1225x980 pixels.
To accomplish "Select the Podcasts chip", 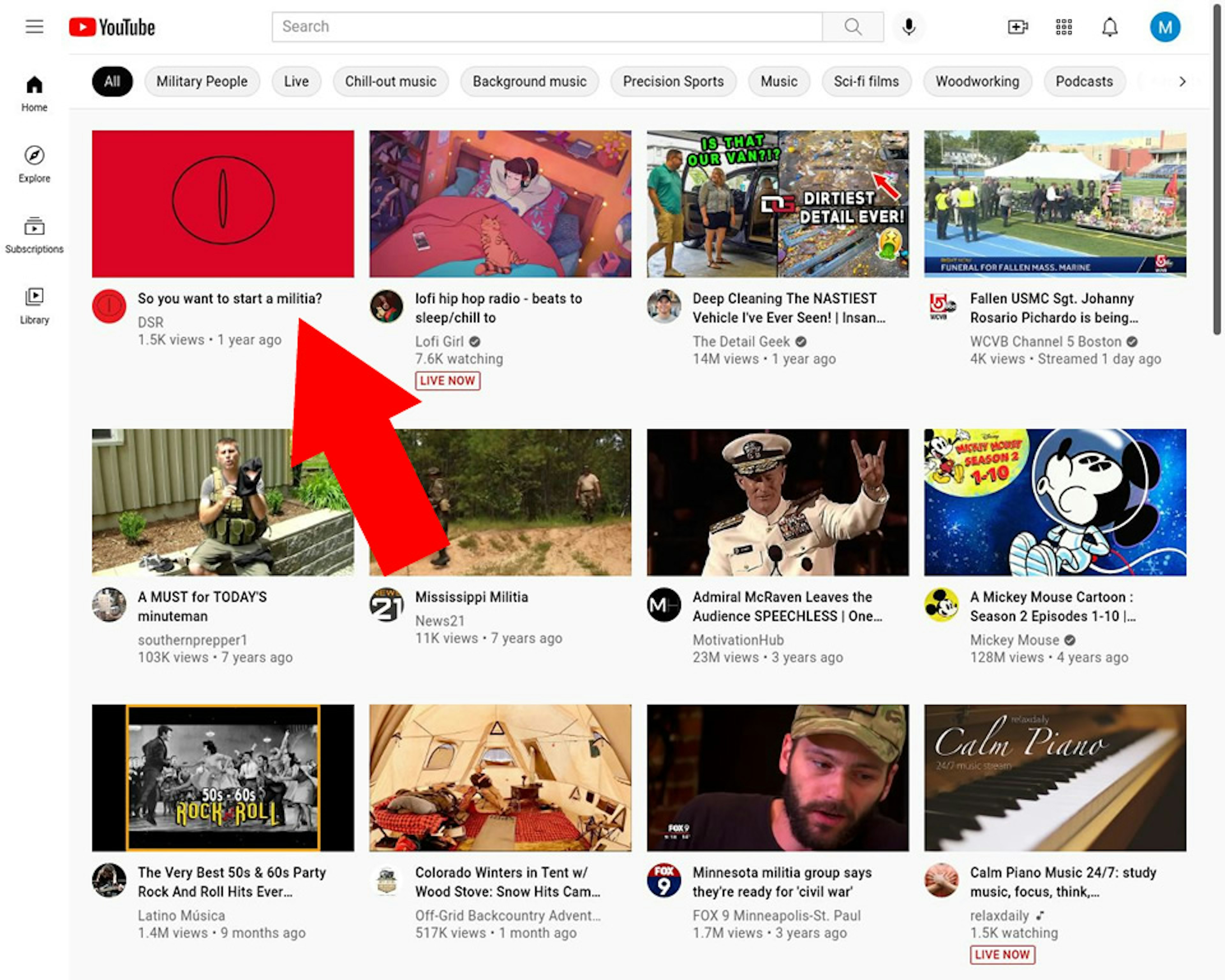I will click(x=1084, y=81).
